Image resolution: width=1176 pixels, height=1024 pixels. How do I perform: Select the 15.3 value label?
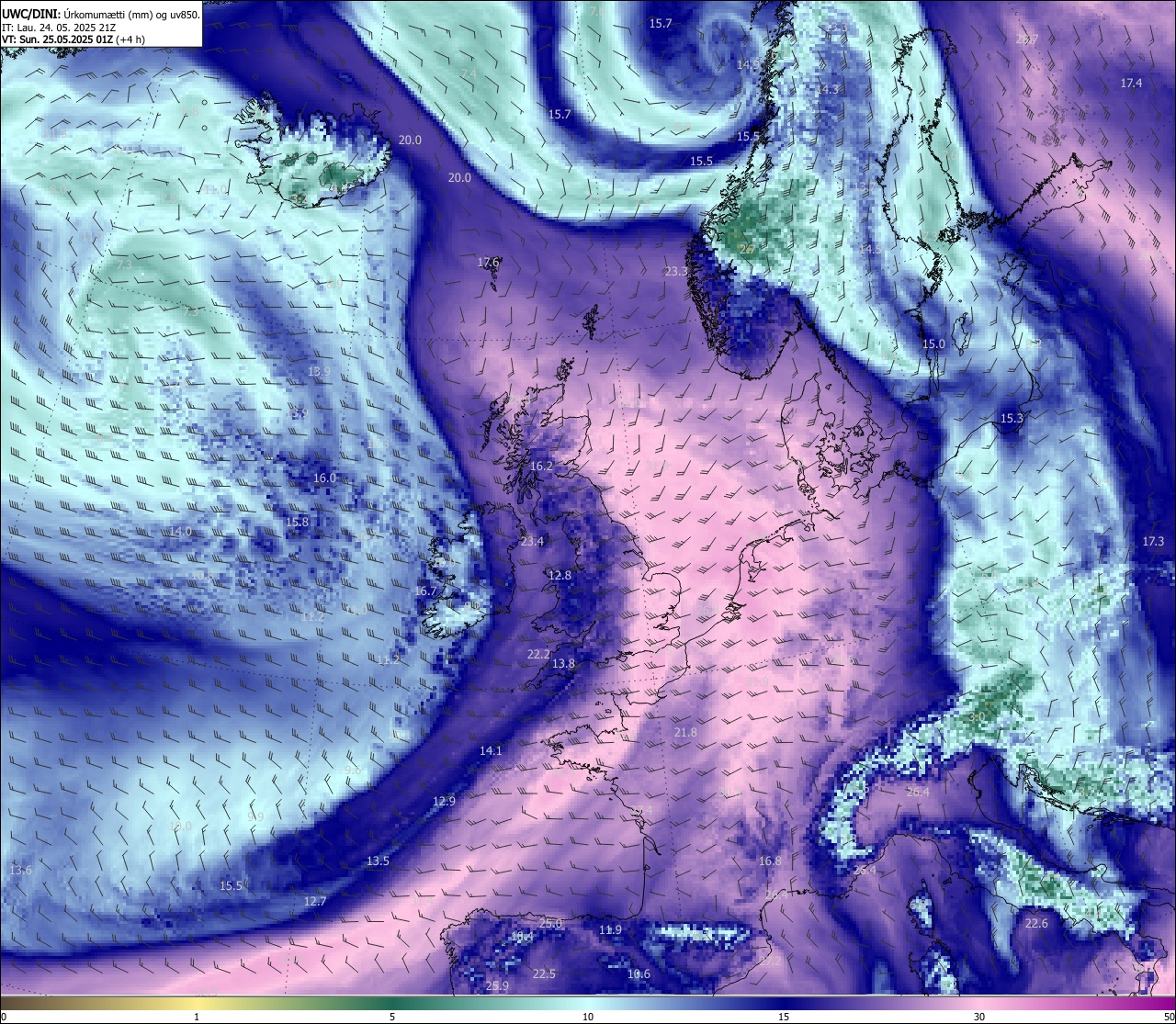(1011, 418)
